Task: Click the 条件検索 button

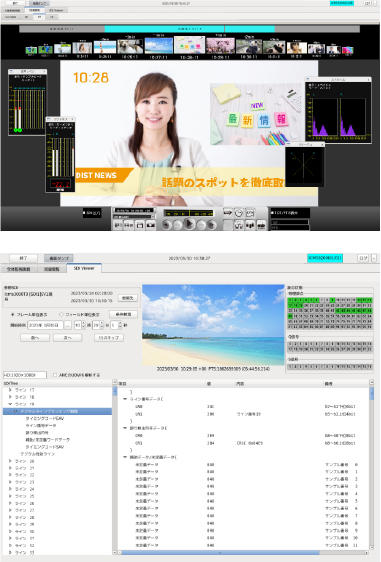Action: click(123, 314)
